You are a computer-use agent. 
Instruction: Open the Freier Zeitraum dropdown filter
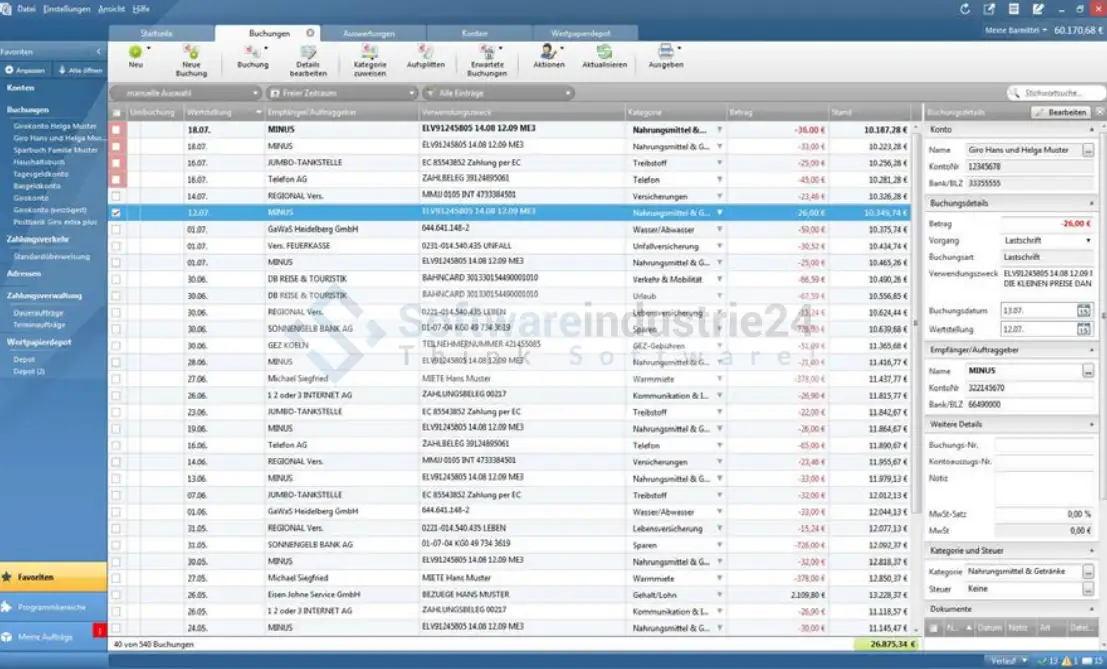point(341,93)
